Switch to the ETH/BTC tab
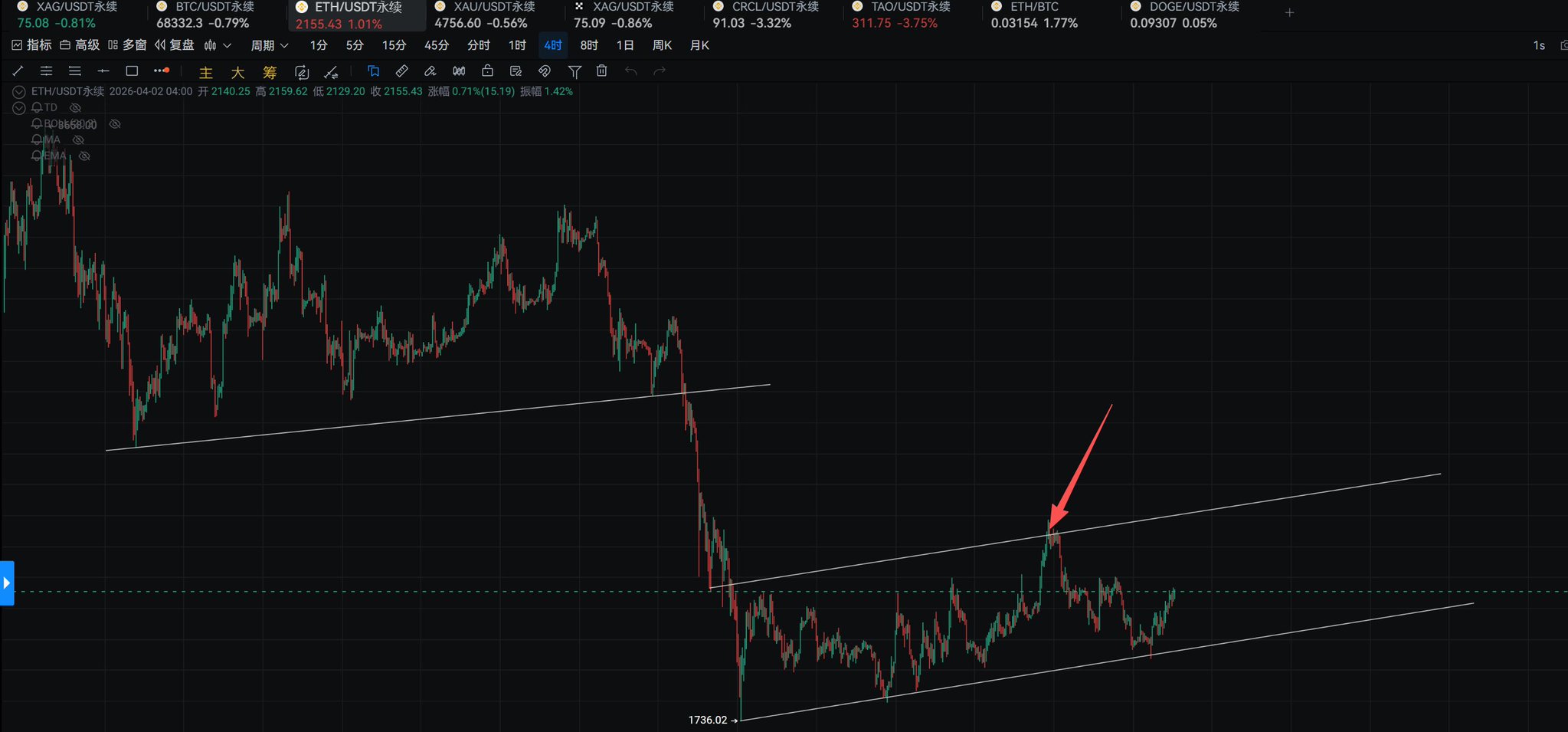The image size is (1568, 732). (1034, 15)
